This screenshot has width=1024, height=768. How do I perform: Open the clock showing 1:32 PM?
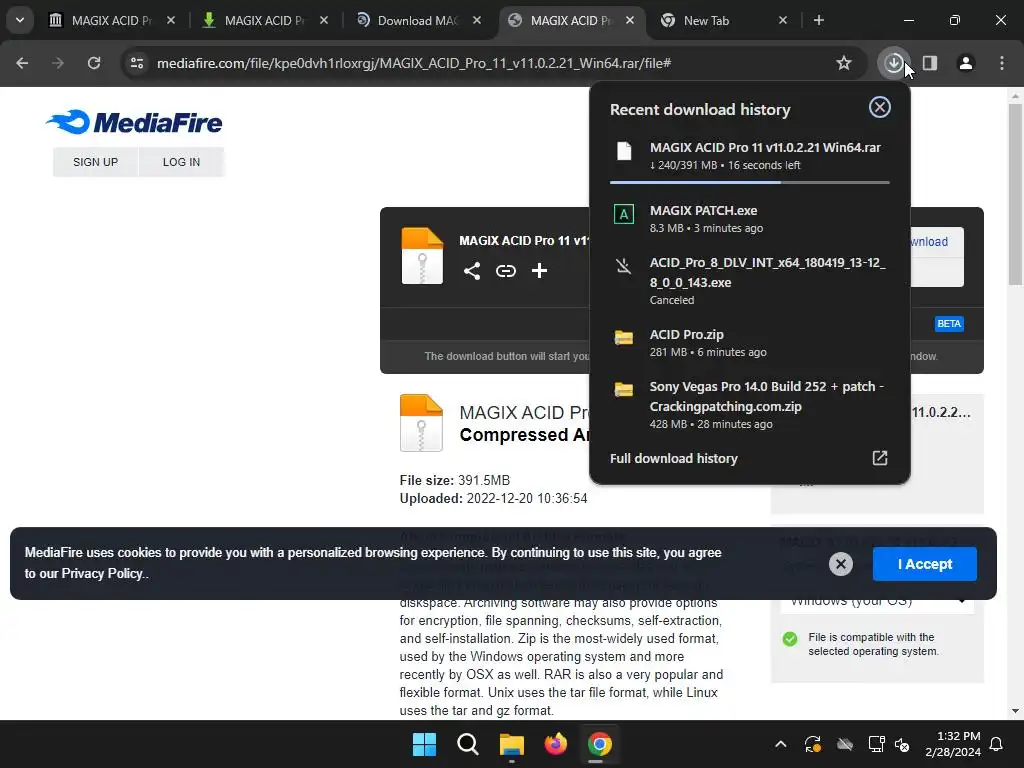point(953,744)
